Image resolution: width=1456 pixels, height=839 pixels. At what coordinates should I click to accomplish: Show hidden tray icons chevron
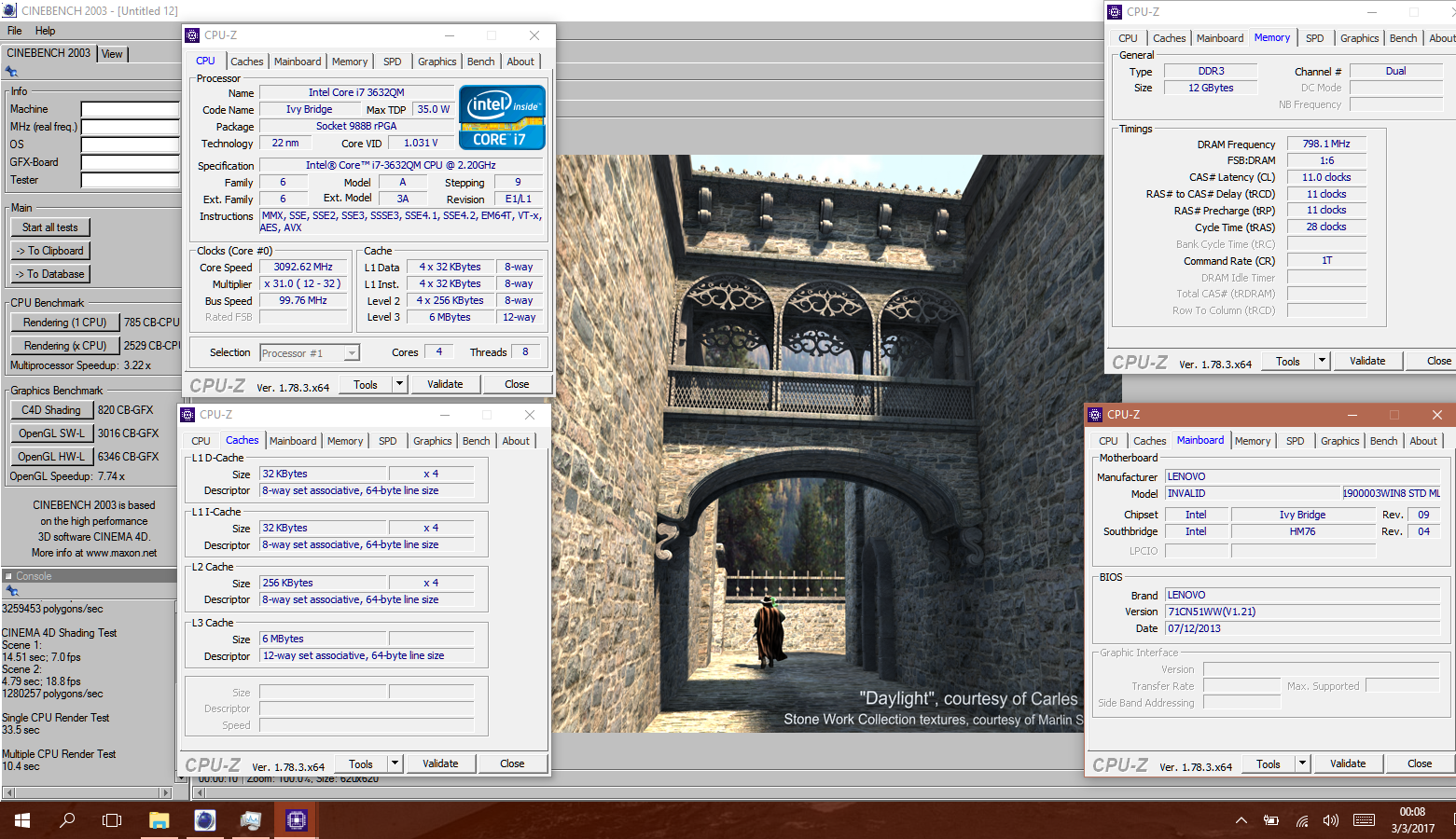1241,820
